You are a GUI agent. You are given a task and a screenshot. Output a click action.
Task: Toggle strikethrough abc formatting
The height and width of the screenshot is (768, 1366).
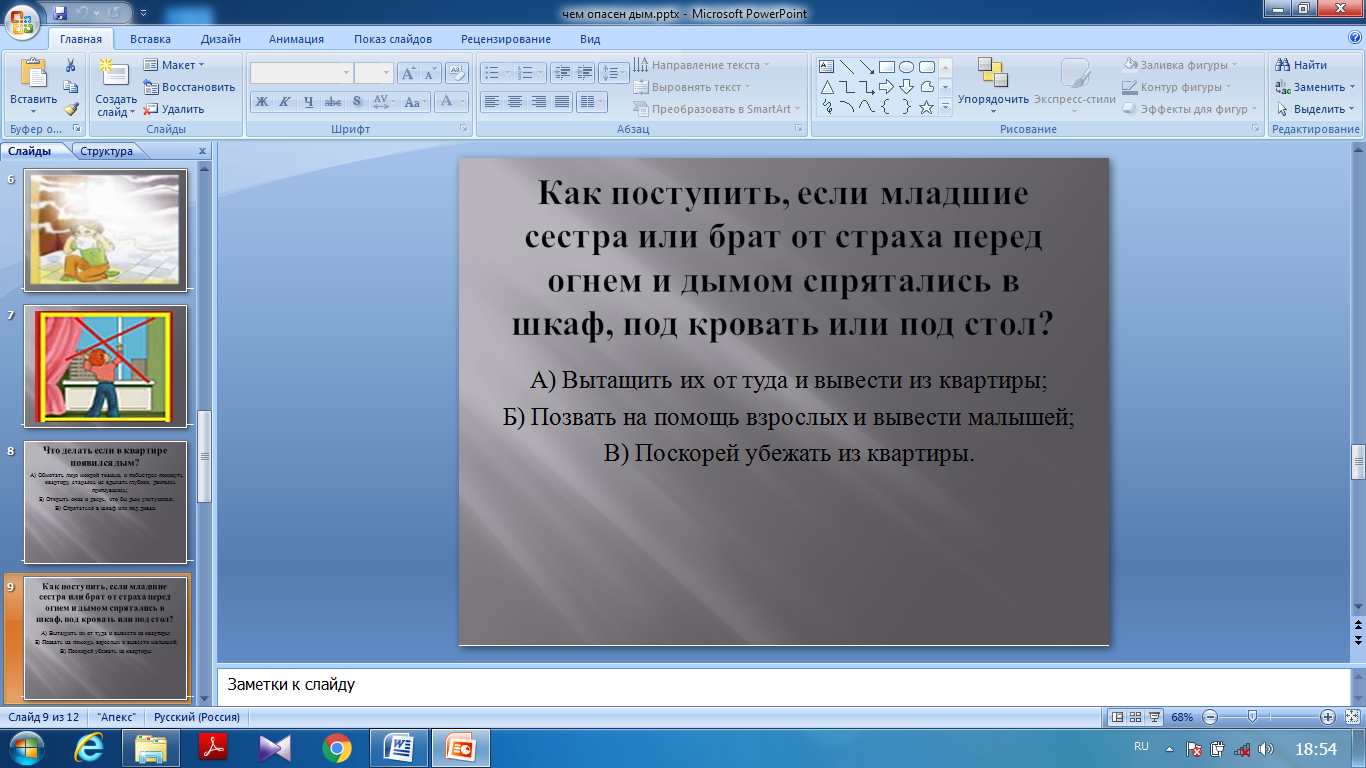pyautogui.click(x=333, y=101)
